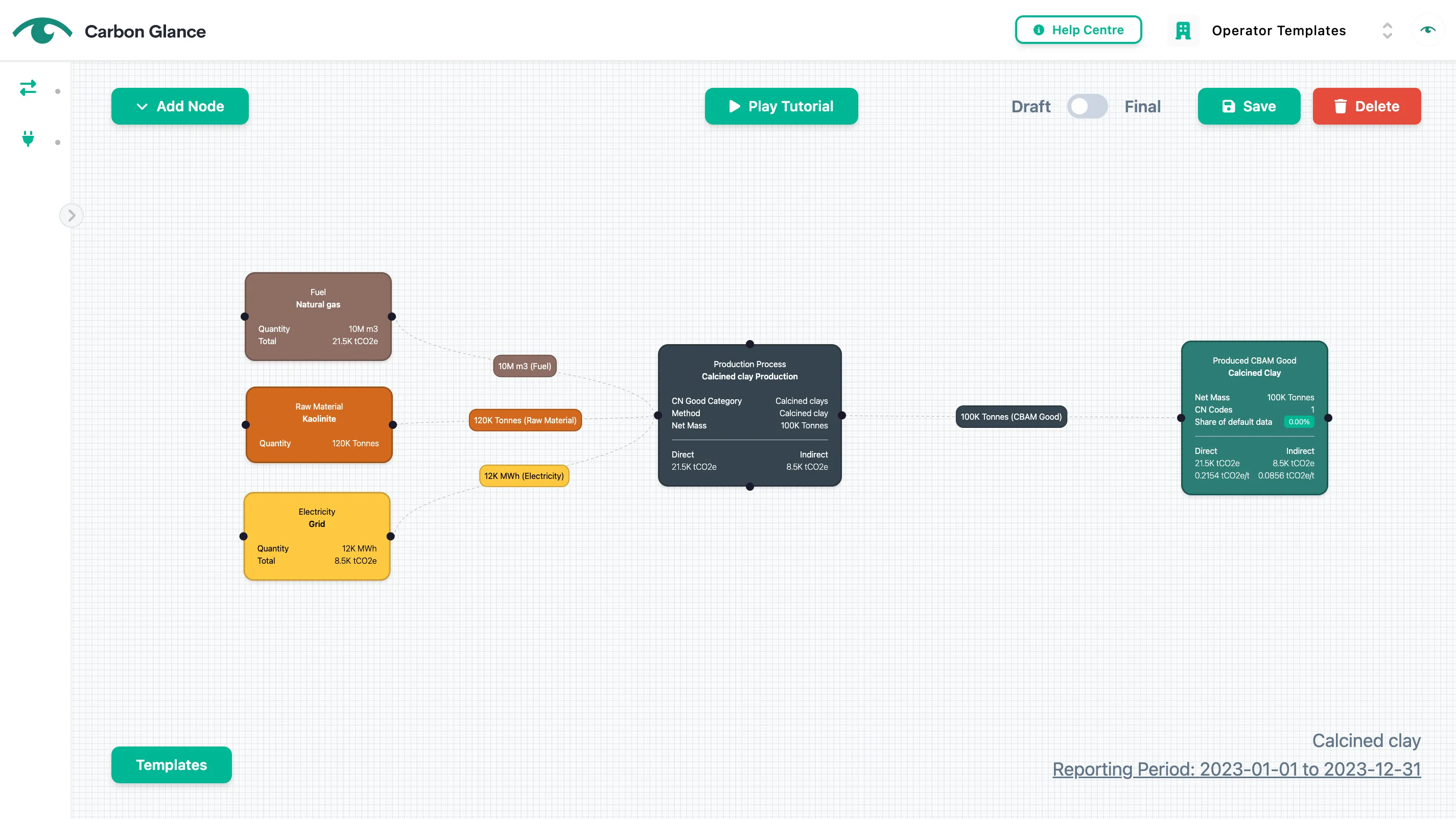The height and width of the screenshot is (819, 1456).
Task: Open the plug sidebar icon
Action: 28,138
